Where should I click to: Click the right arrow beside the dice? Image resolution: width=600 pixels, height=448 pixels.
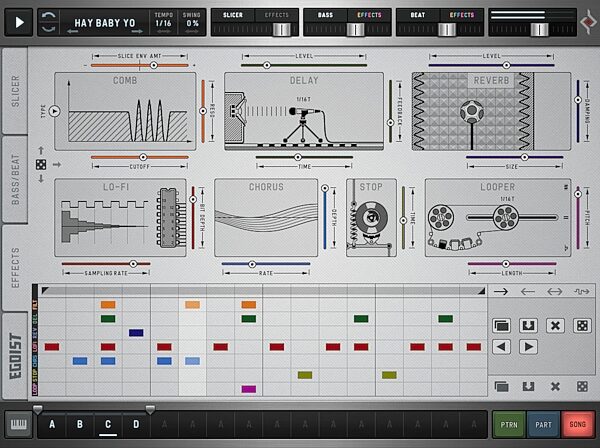(57, 165)
